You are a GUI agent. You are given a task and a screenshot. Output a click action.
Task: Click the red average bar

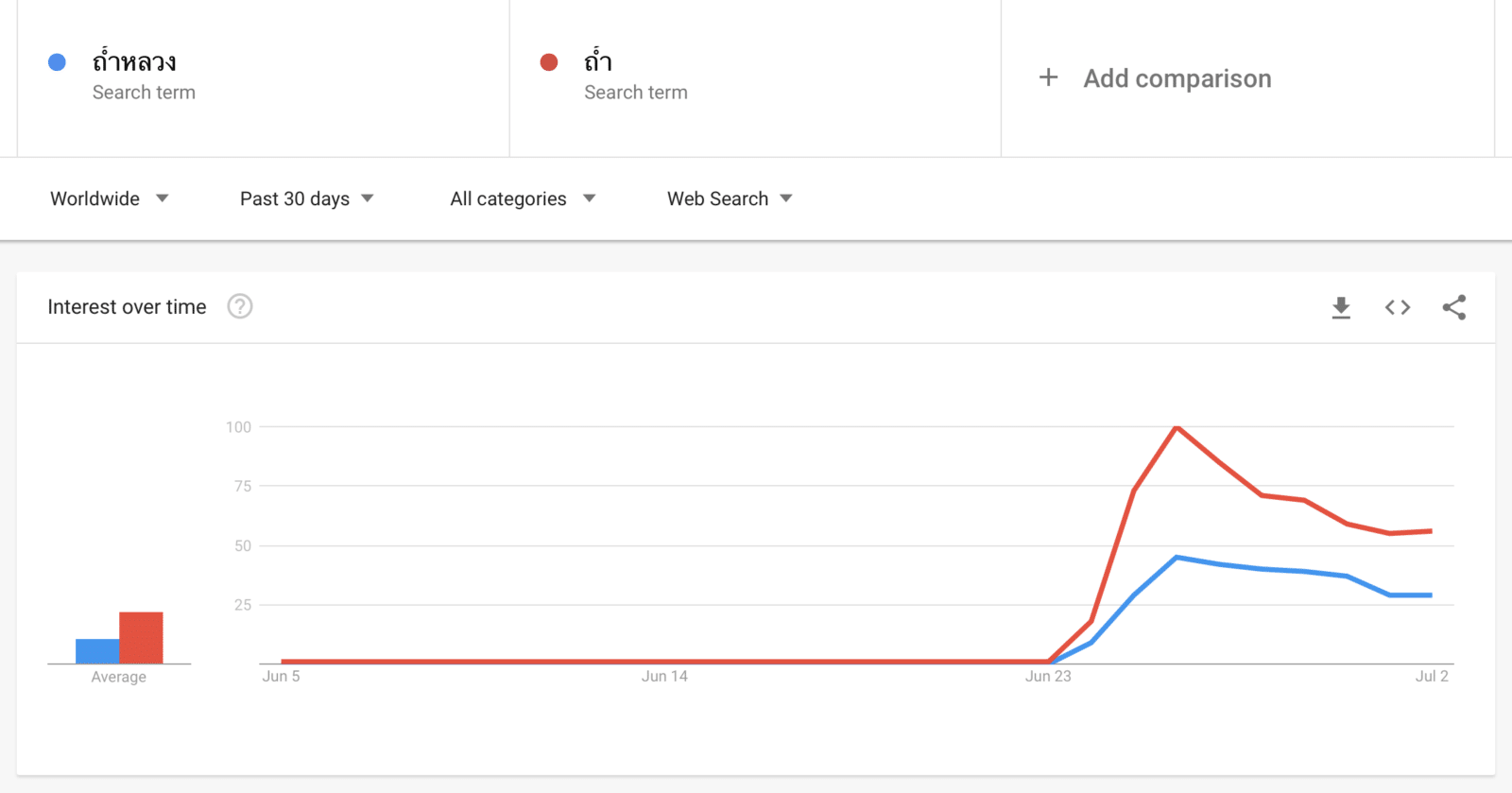coord(141,637)
